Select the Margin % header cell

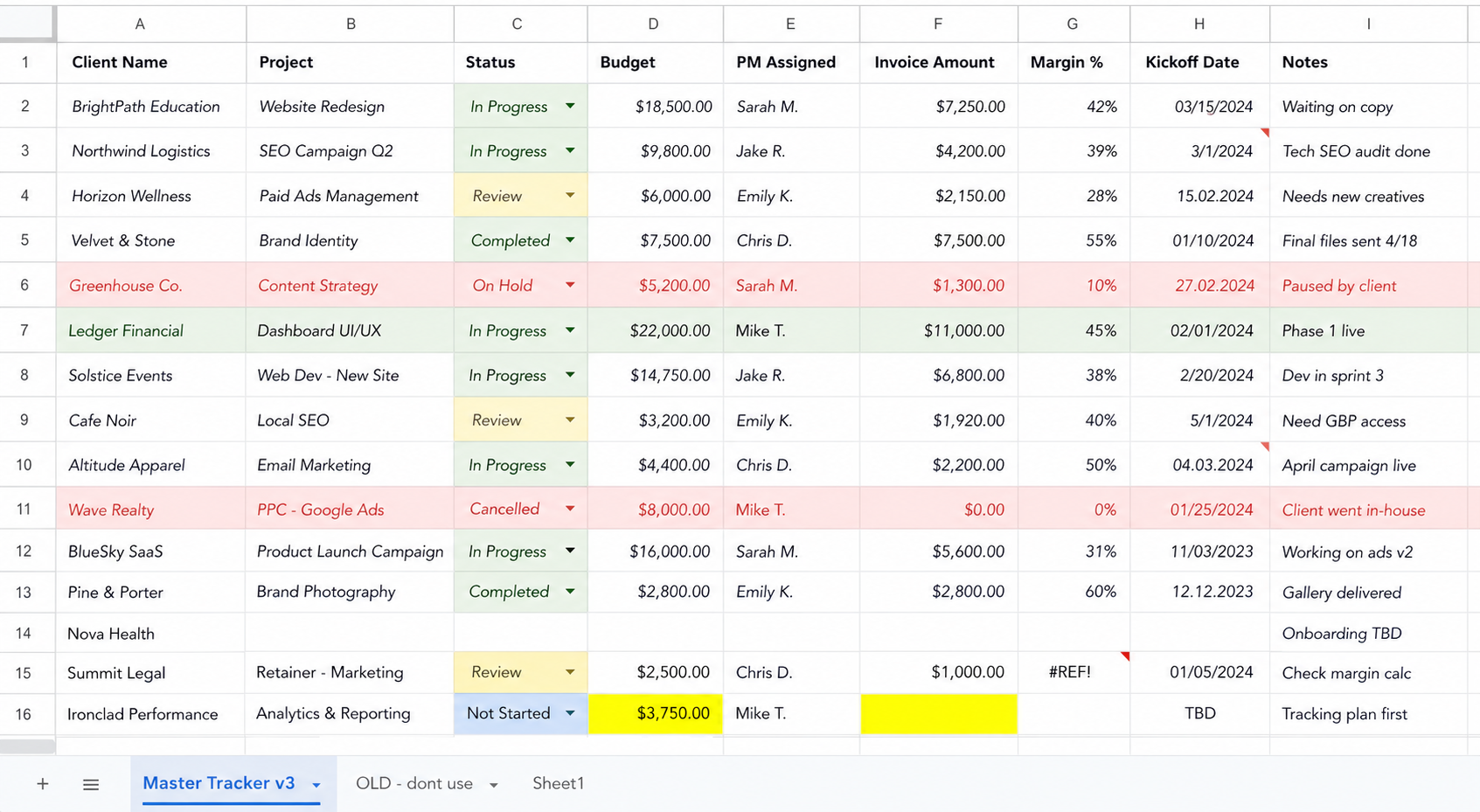click(x=1074, y=62)
